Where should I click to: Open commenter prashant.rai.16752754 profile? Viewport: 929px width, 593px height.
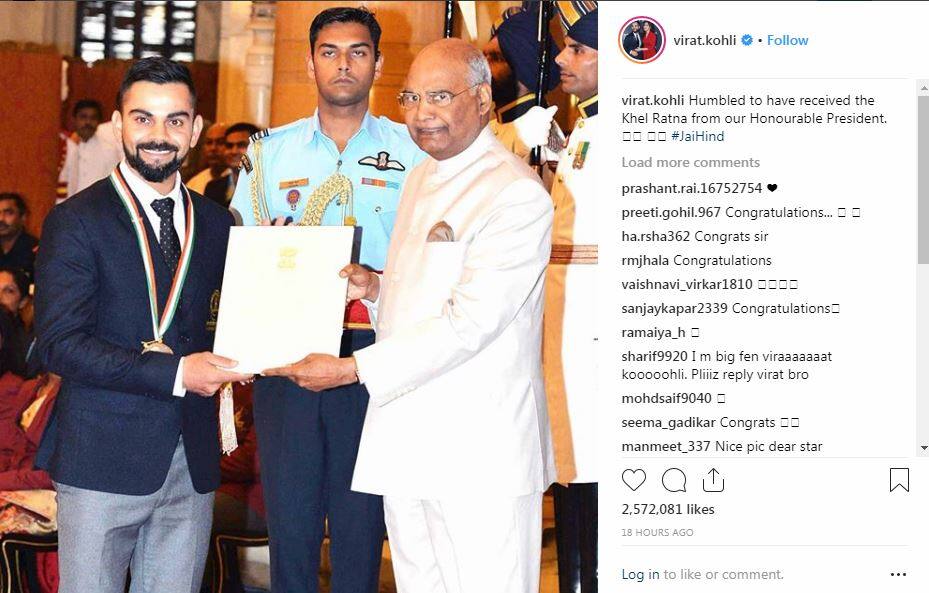691,188
